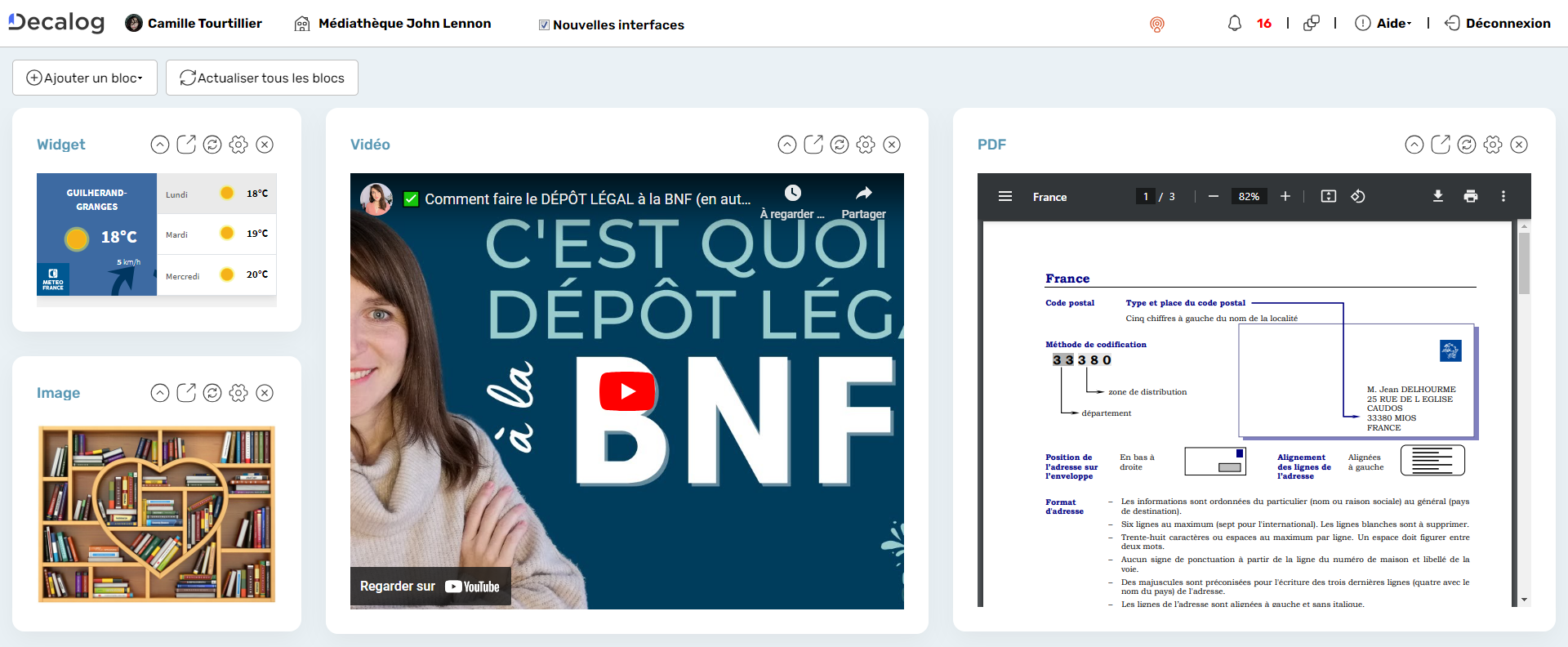Open Image block settings gear
Screen dimensions: 1568x647
pos(238,393)
